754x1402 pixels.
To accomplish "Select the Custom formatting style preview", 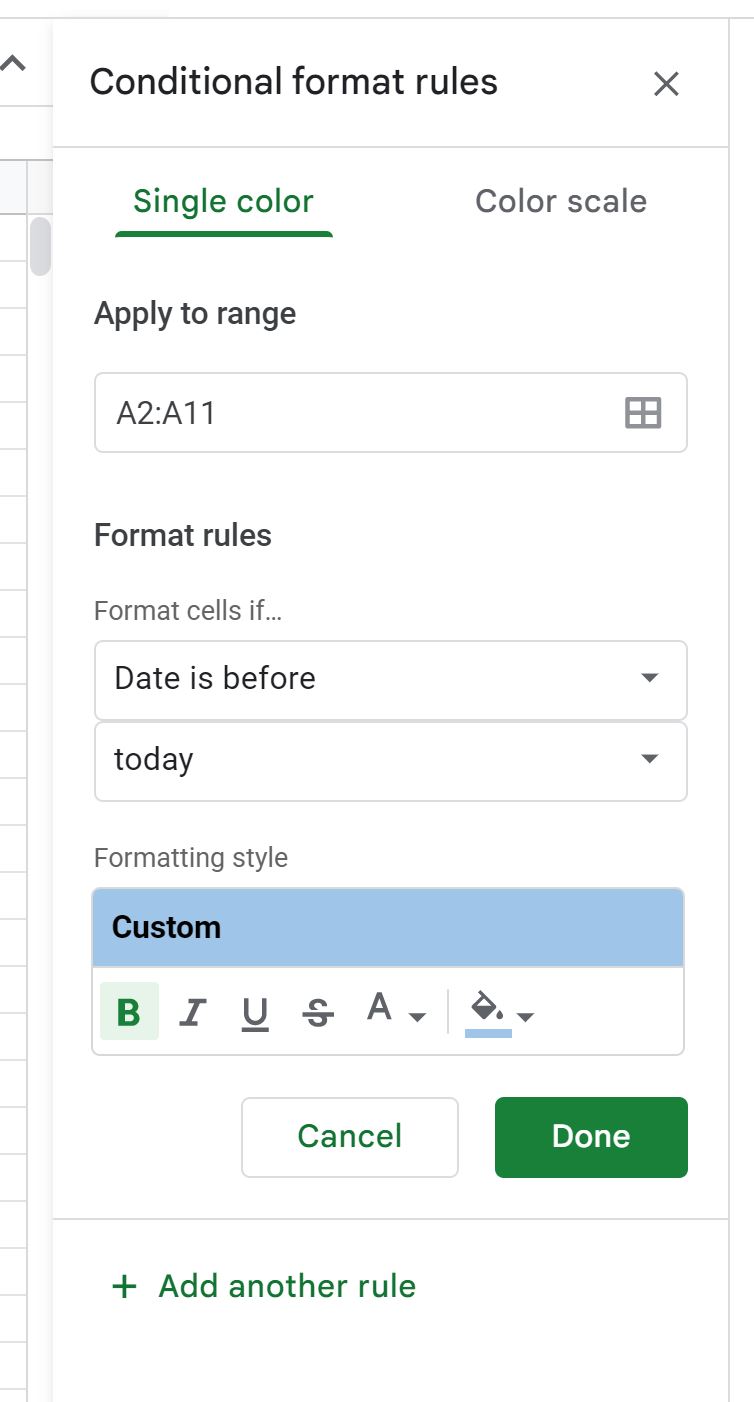I will pyautogui.click(x=388, y=927).
